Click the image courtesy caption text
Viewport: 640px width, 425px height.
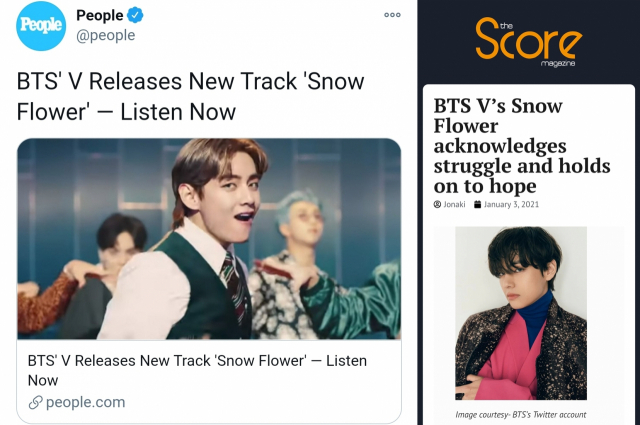pos(521,414)
